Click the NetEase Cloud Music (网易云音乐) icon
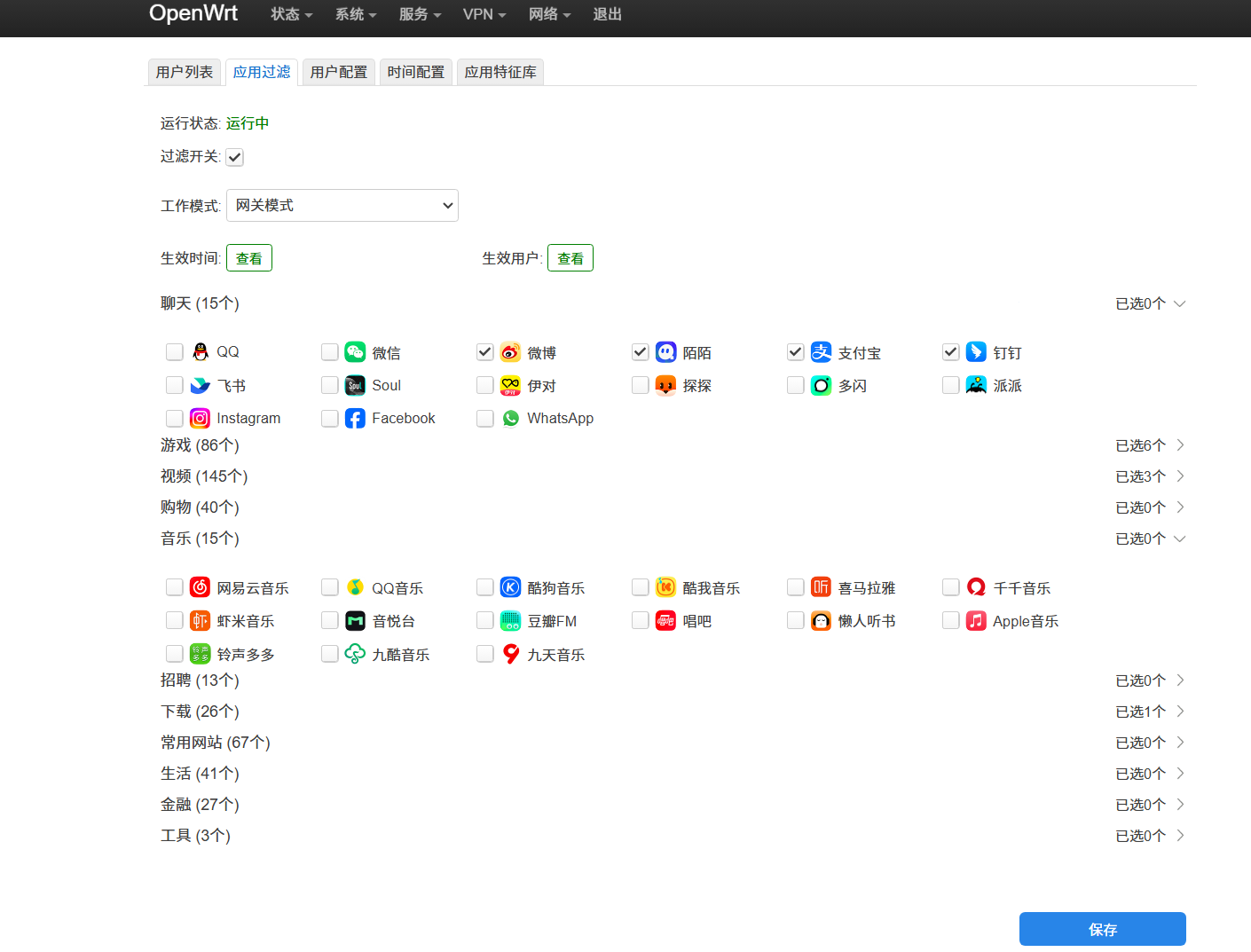This screenshot has width=1251, height=952. (x=200, y=586)
